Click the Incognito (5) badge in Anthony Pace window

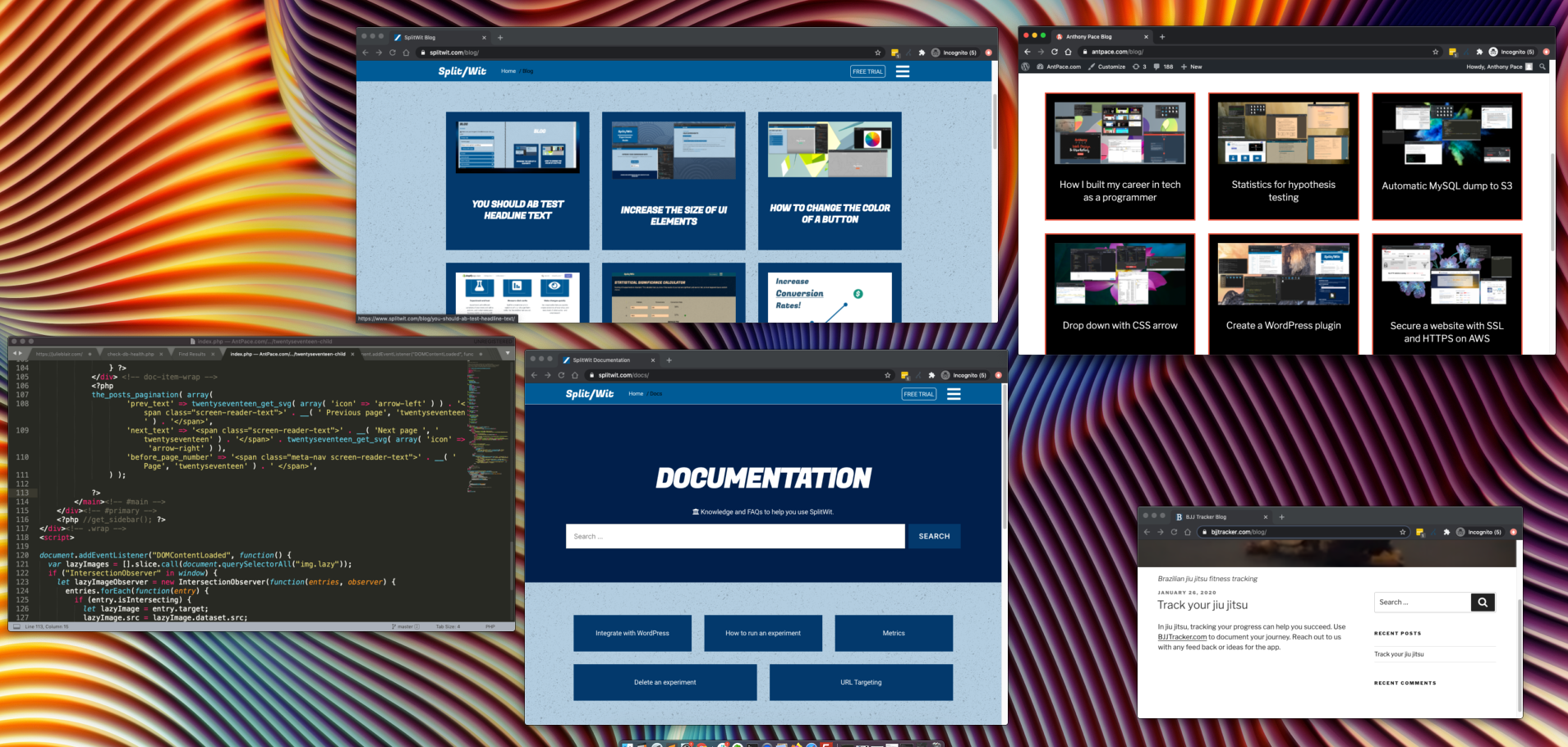[1511, 52]
